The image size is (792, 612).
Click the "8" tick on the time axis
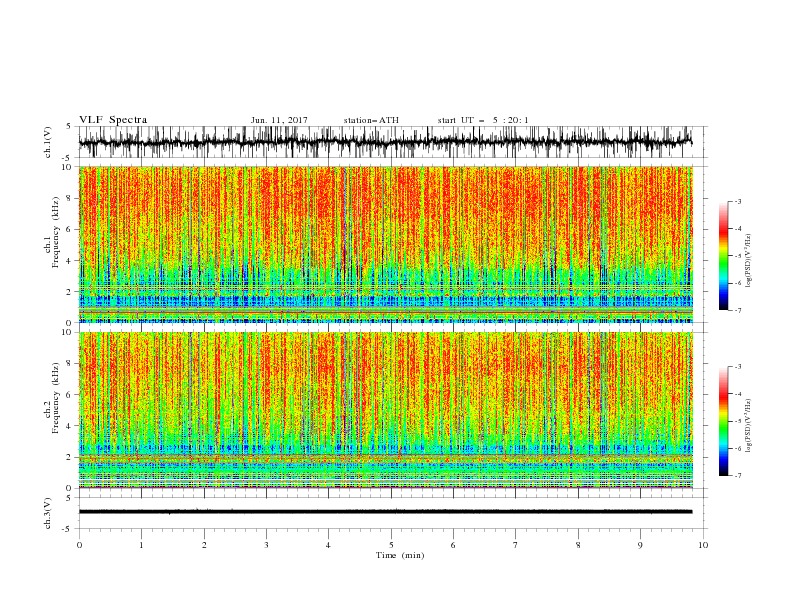pos(578,545)
